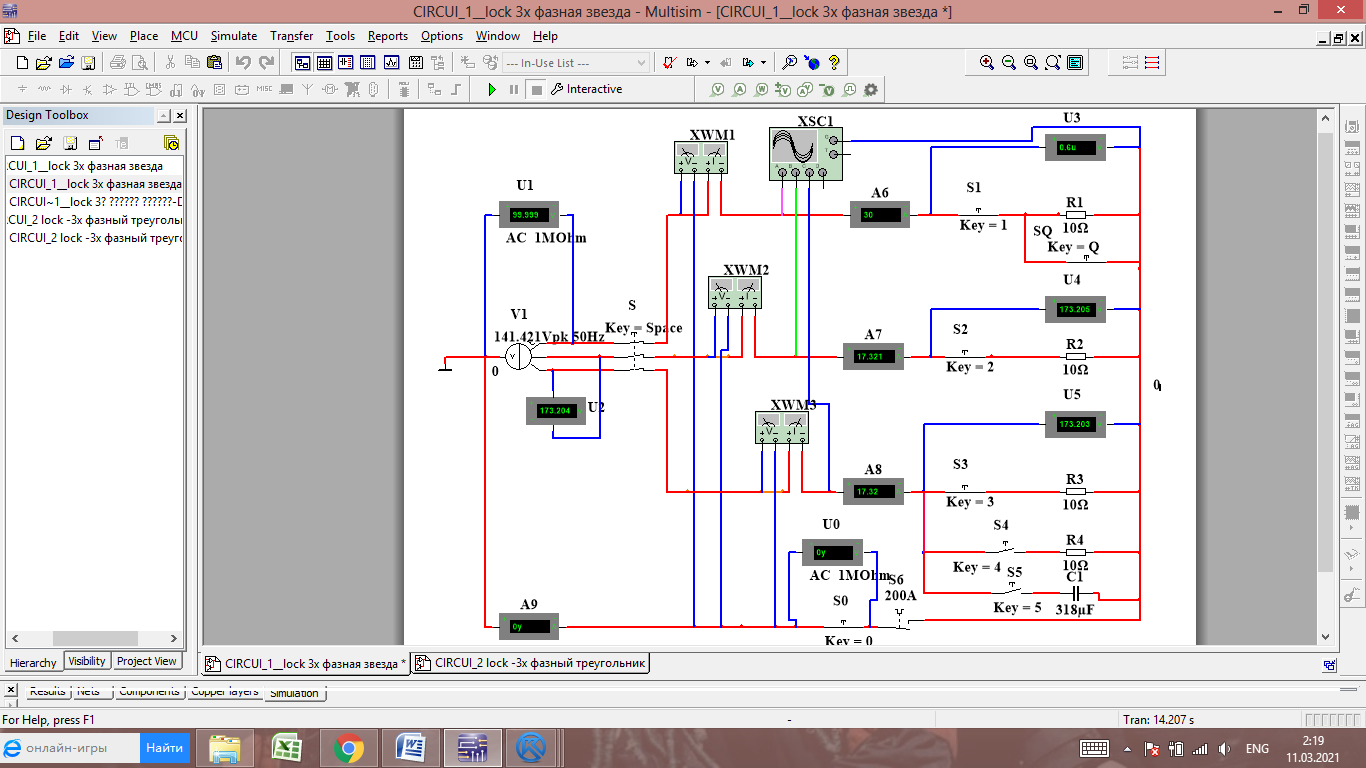Image resolution: width=1366 pixels, height=768 pixels.
Task: Run the simulation with the green play button
Action: coord(492,89)
